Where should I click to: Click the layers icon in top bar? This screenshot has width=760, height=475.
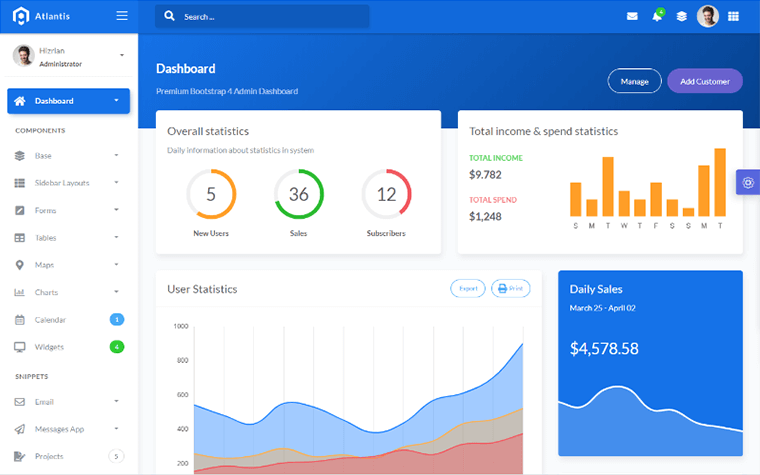pos(681,16)
